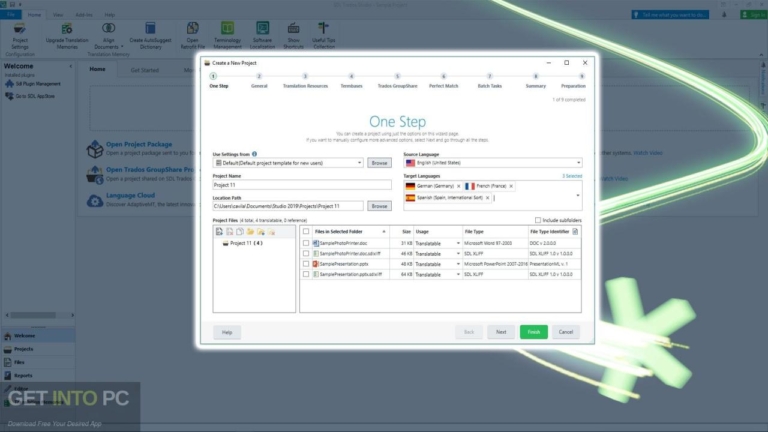
Task: Click the faded last folder icon in Project Files toolbar
Action: click(x=271, y=232)
